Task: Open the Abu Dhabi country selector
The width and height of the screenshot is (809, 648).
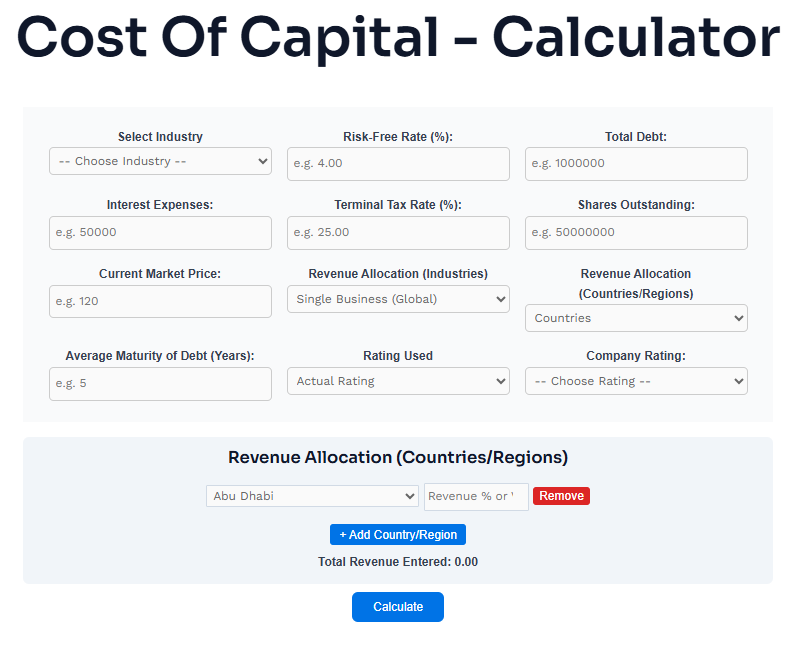Action: (312, 496)
